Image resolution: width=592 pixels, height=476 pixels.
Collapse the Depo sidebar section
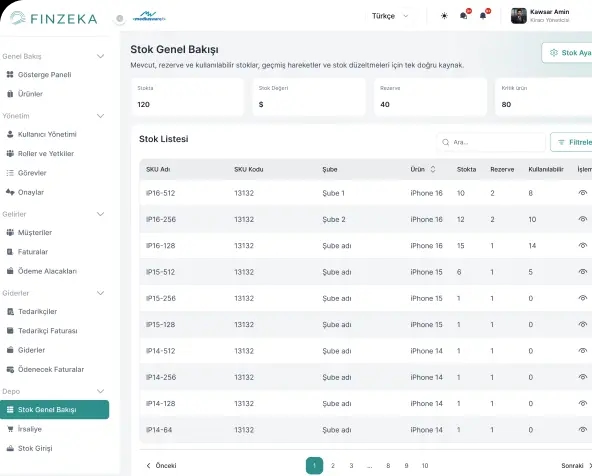click(100, 391)
